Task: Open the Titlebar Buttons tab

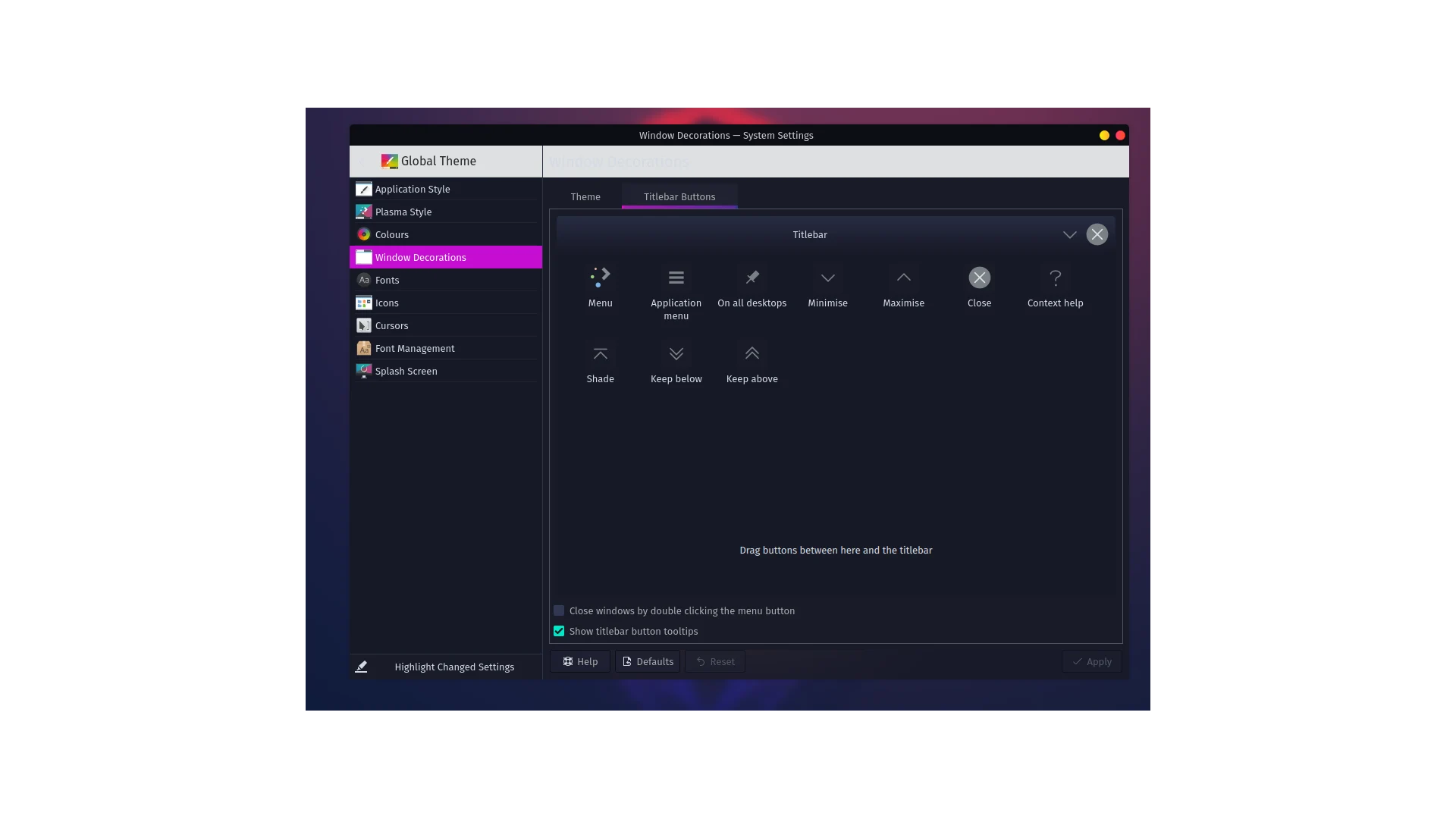Action: [x=679, y=196]
